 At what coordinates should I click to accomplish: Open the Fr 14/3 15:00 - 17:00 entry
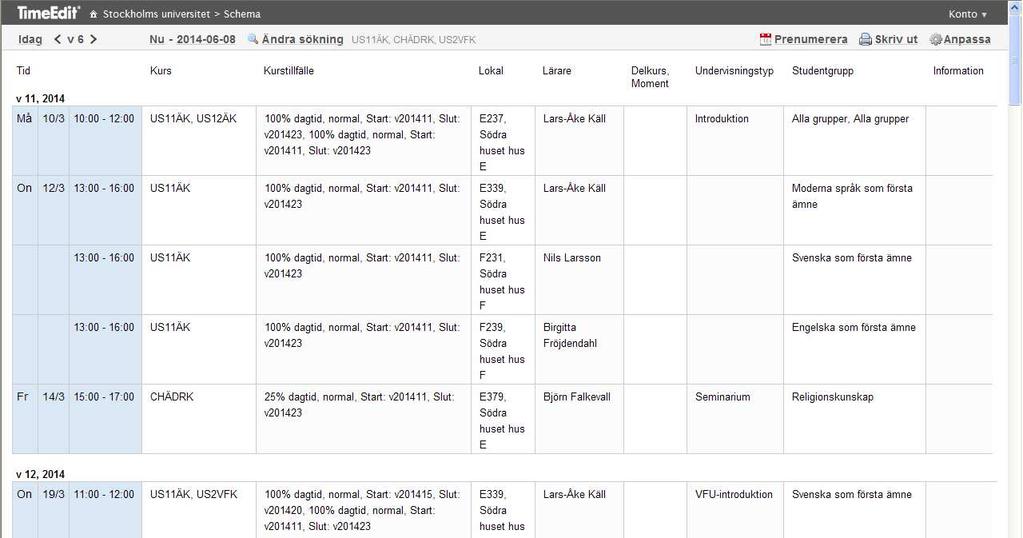pos(77,419)
